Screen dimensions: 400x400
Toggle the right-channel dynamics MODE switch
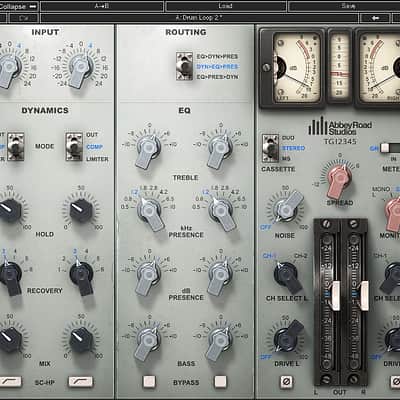click(74, 147)
